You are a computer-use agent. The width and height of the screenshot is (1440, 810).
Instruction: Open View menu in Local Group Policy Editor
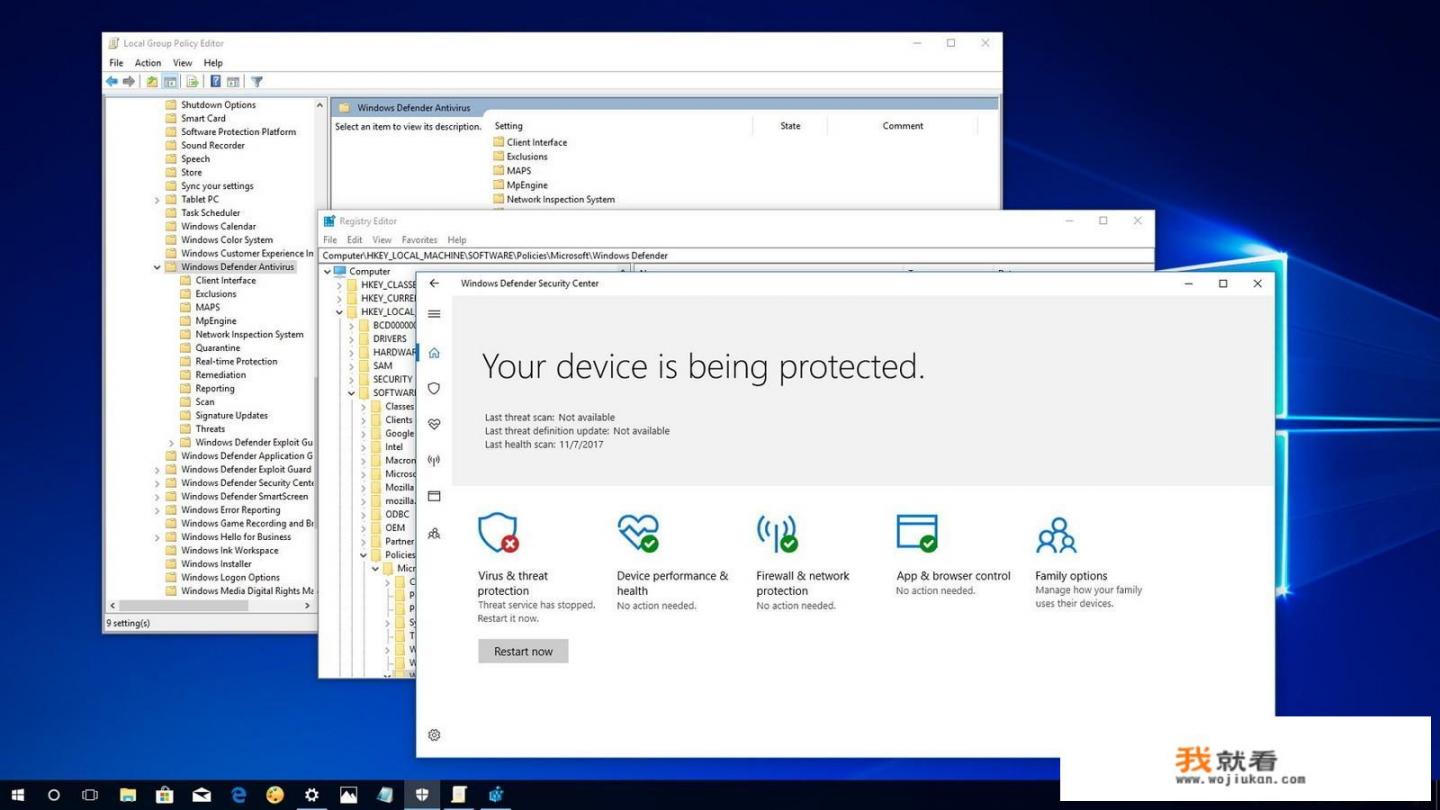coord(182,63)
